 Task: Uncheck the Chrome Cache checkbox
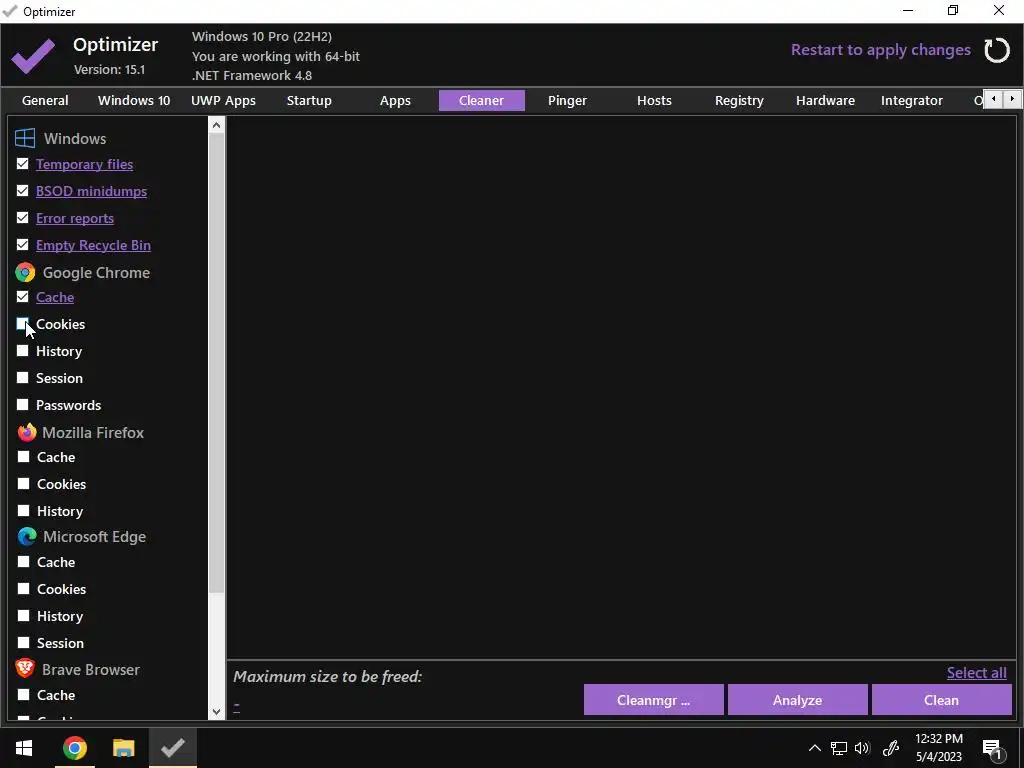click(x=23, y=297)
